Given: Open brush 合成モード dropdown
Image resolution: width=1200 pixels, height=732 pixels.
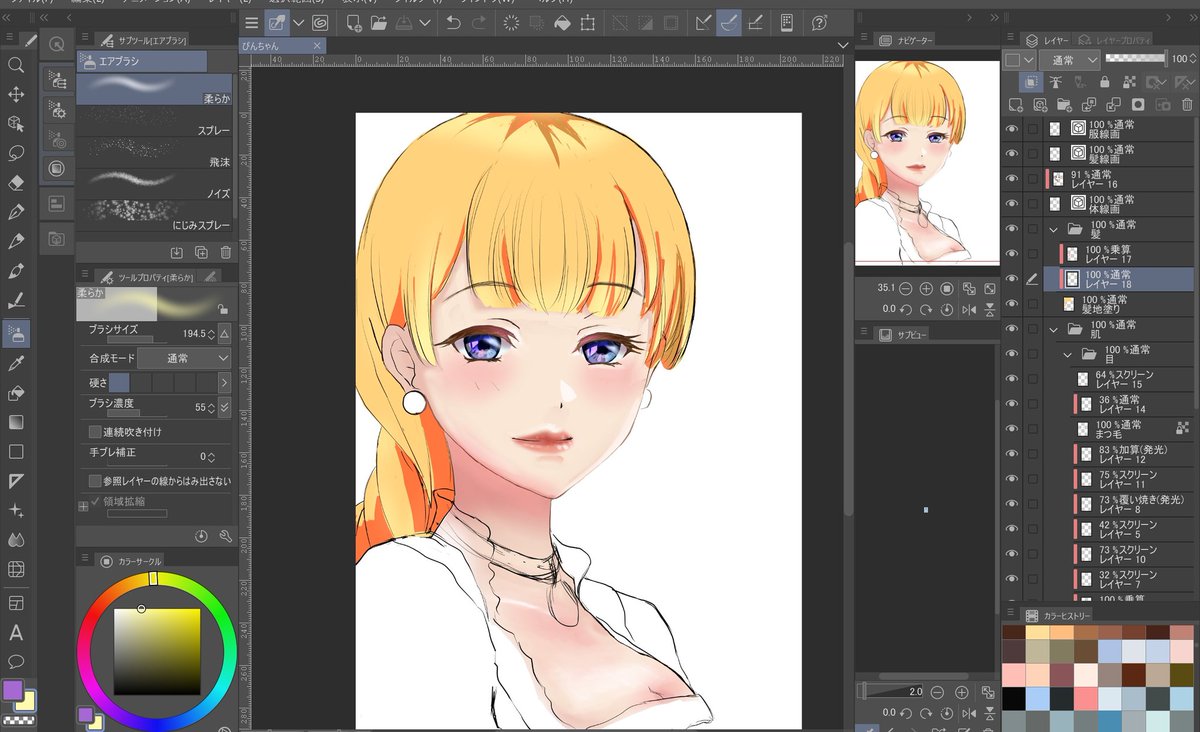Looking at the screenshot, I should tap(184, 357).
